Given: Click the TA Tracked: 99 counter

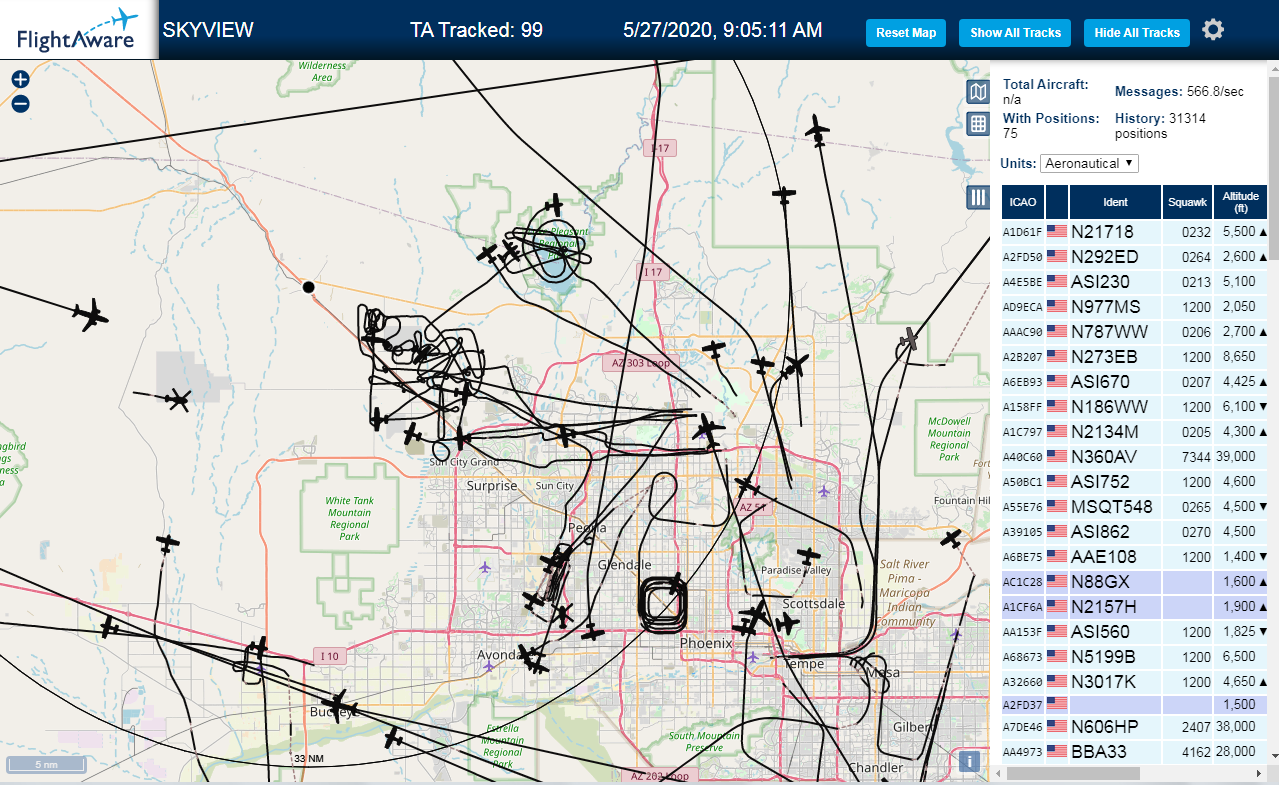Looking at the screenshot, I should coord(476,30).
